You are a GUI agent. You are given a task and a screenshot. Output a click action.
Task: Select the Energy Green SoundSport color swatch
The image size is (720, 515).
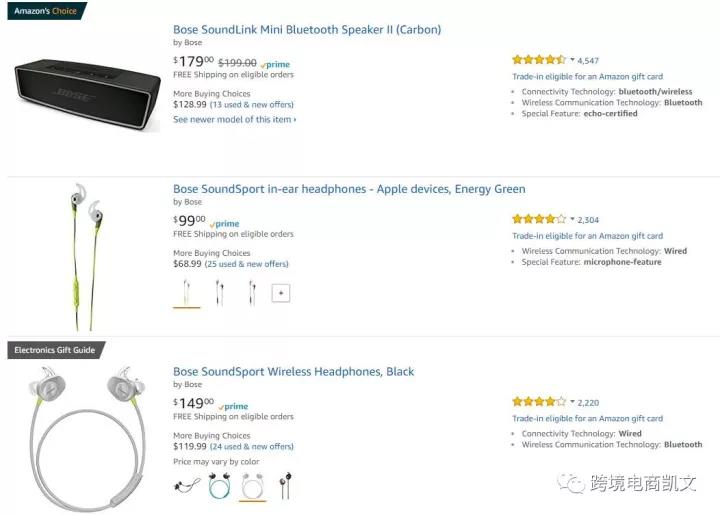click(x=186, y=292)
